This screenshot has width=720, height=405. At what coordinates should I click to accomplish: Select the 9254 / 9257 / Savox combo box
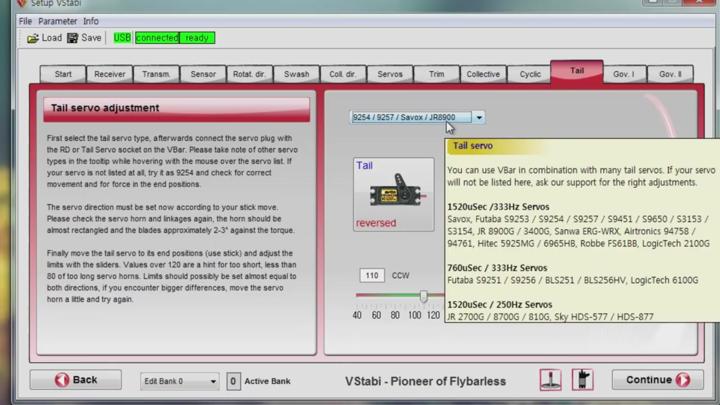point(417,118)
